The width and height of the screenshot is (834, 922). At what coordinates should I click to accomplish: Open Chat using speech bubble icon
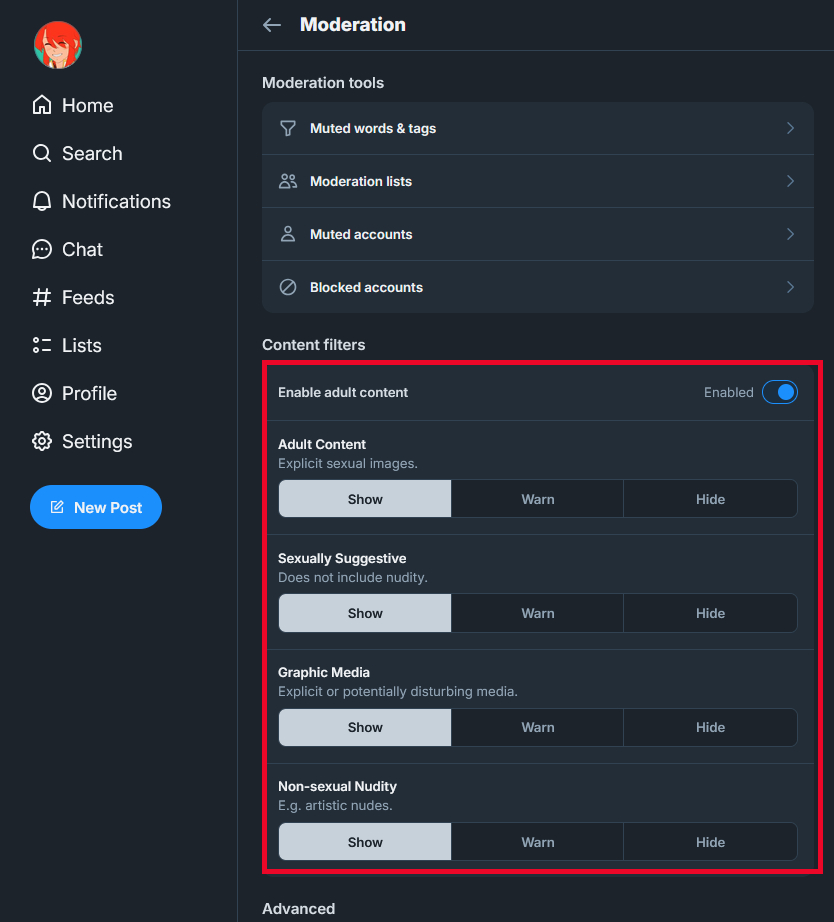(x=42, y=249)
